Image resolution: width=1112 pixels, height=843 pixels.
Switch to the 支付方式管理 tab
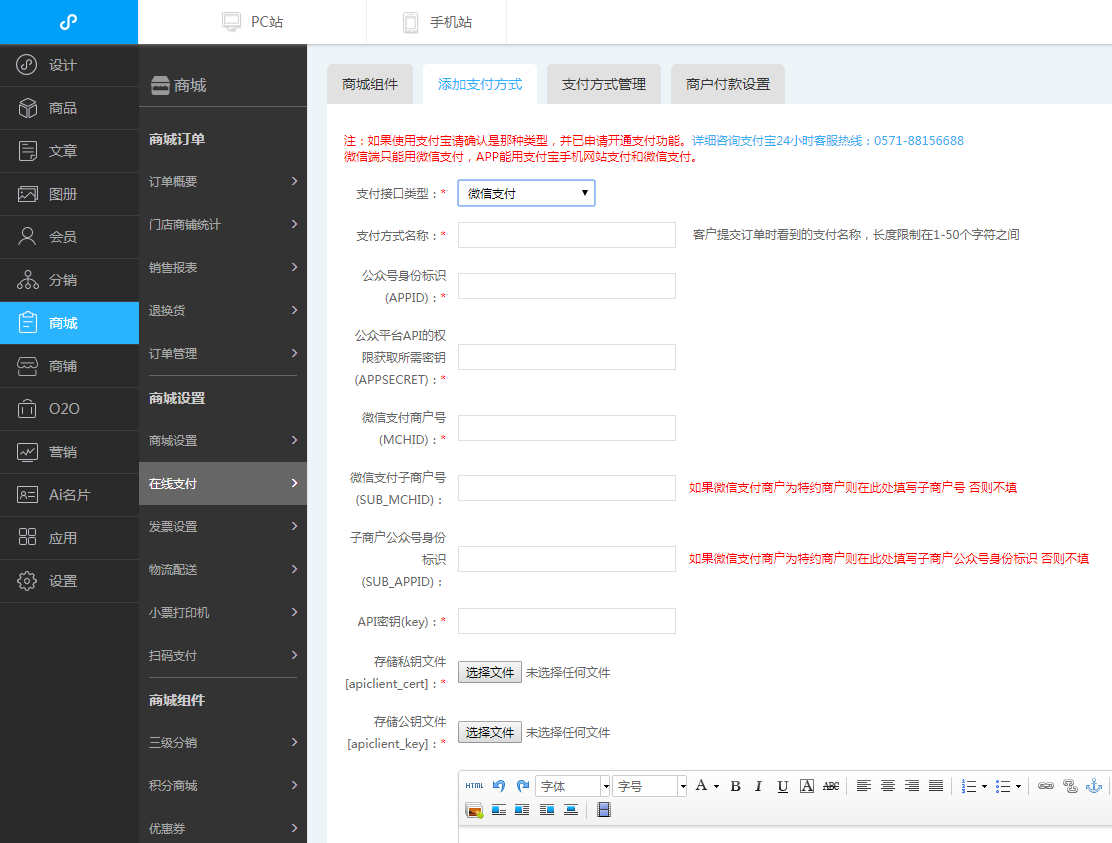pyautogui.click(x=604, y=84)
